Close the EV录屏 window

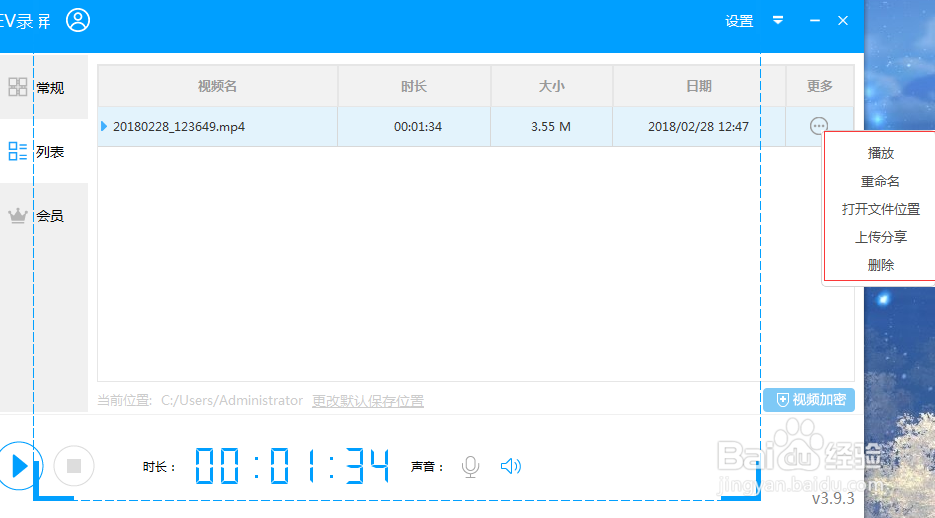click(x=843, y=21)
